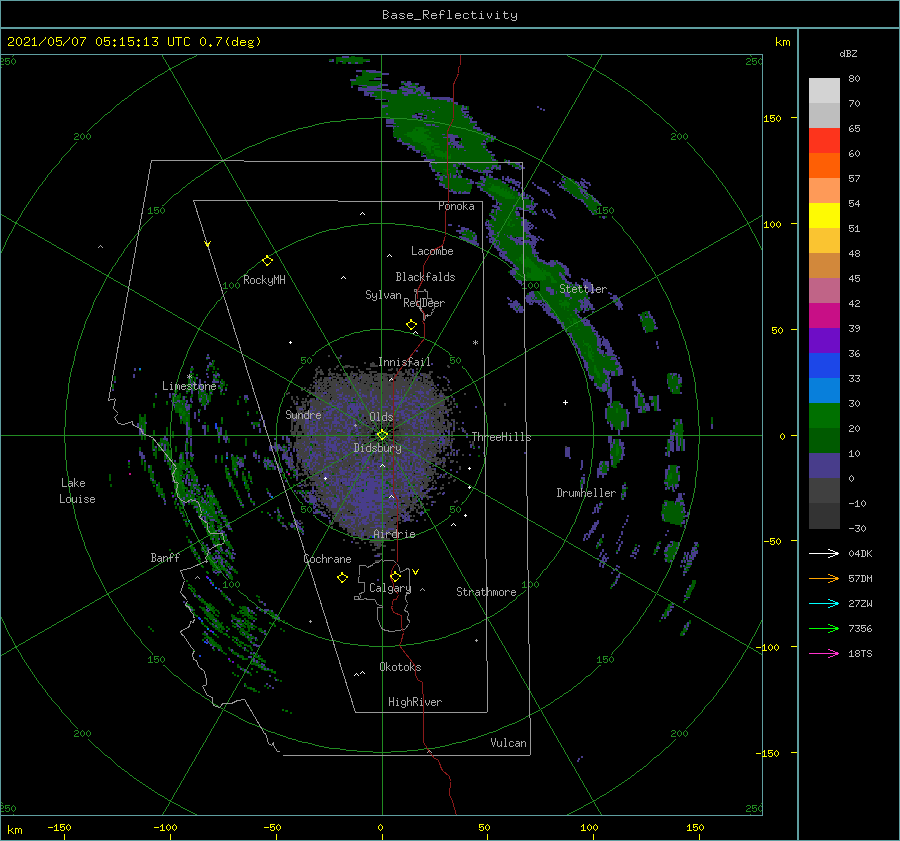Pick the light gray 70–80 dBZ swatch
The width and height of the screenshot is (900, 841).
(x=824, y=91)
